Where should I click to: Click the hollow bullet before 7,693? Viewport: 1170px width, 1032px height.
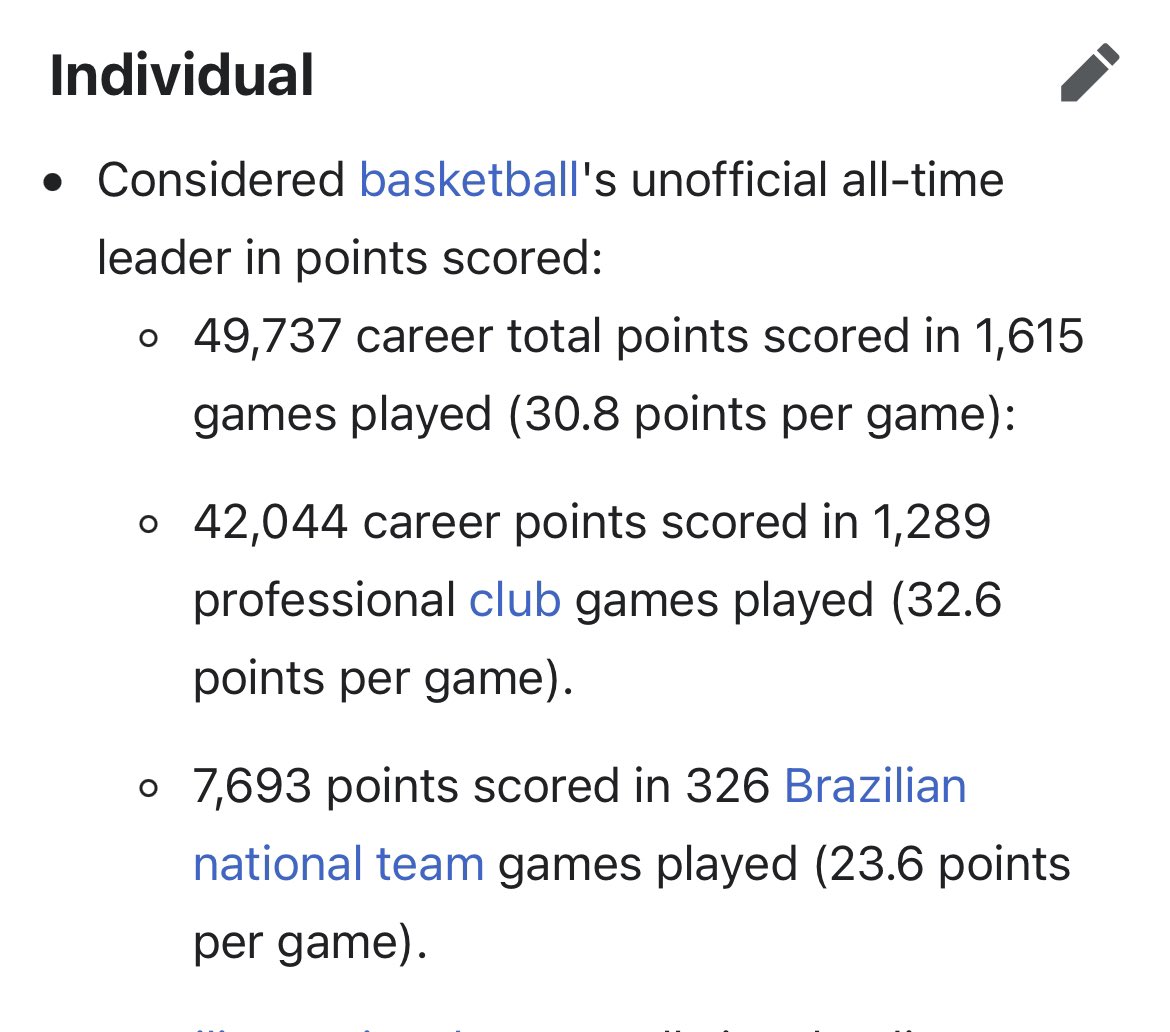(148, 788)
